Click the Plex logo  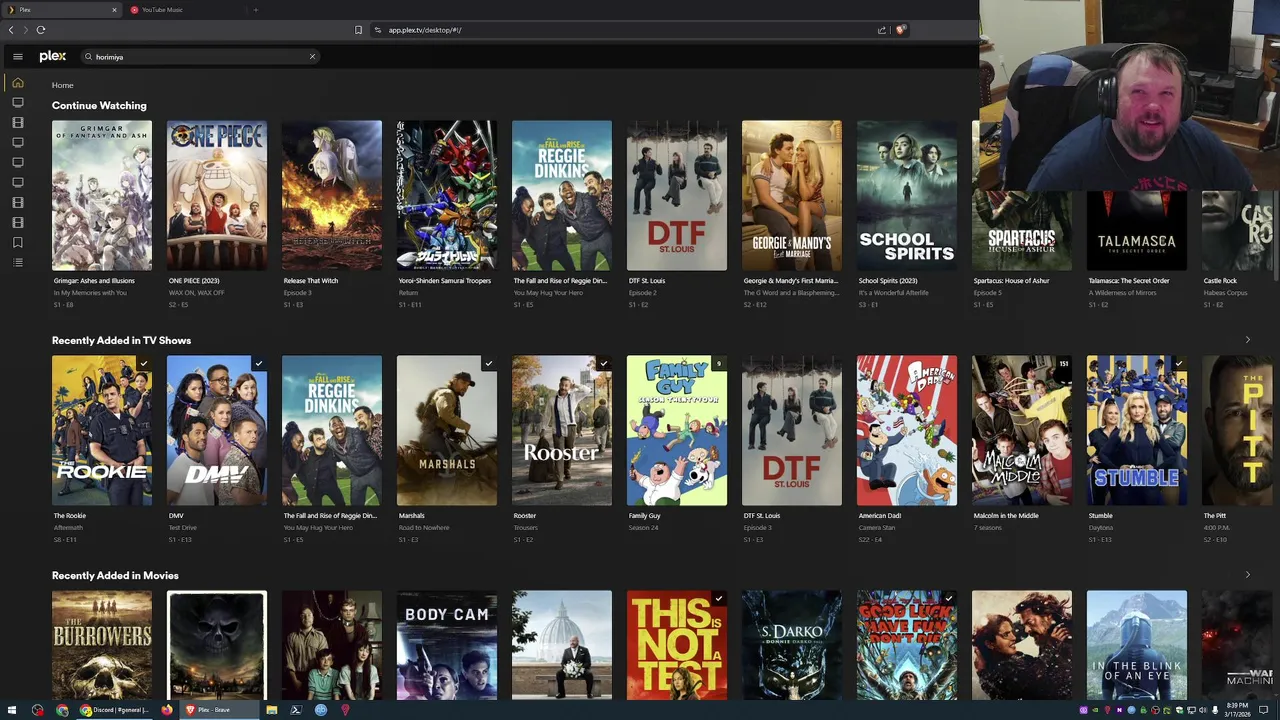(53, 57)
